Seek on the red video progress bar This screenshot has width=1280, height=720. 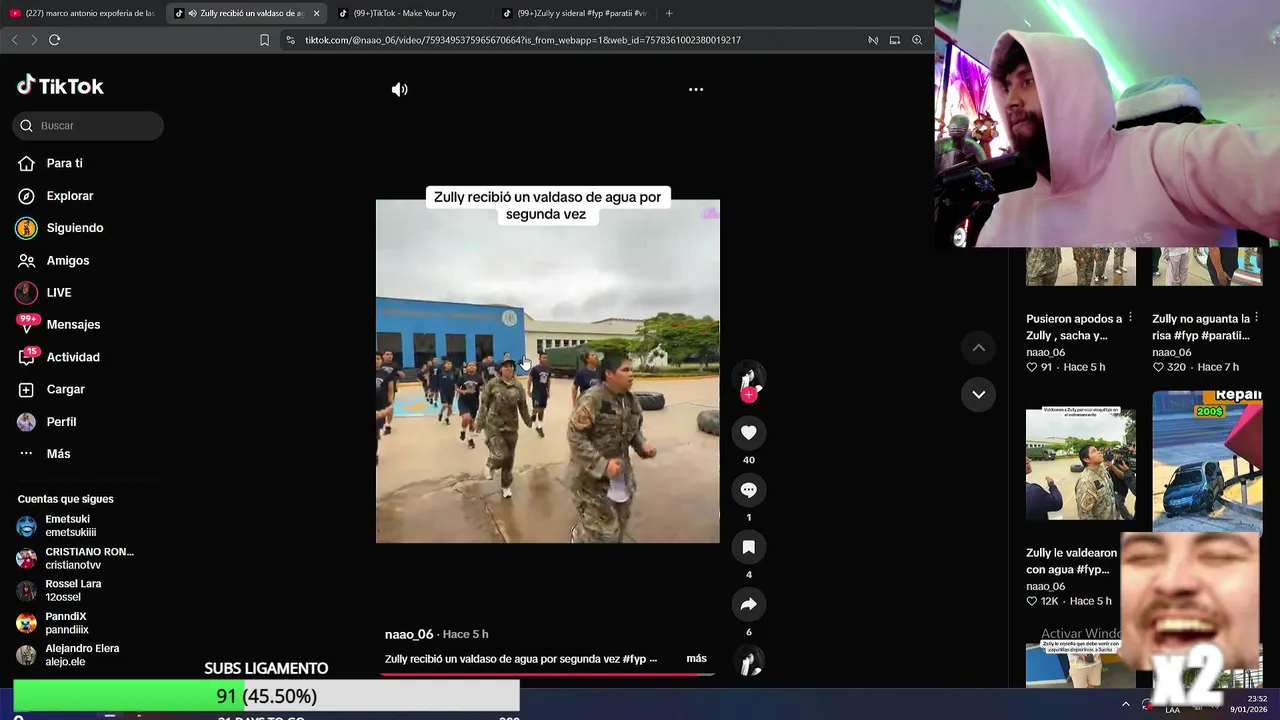tap(547, 674)
